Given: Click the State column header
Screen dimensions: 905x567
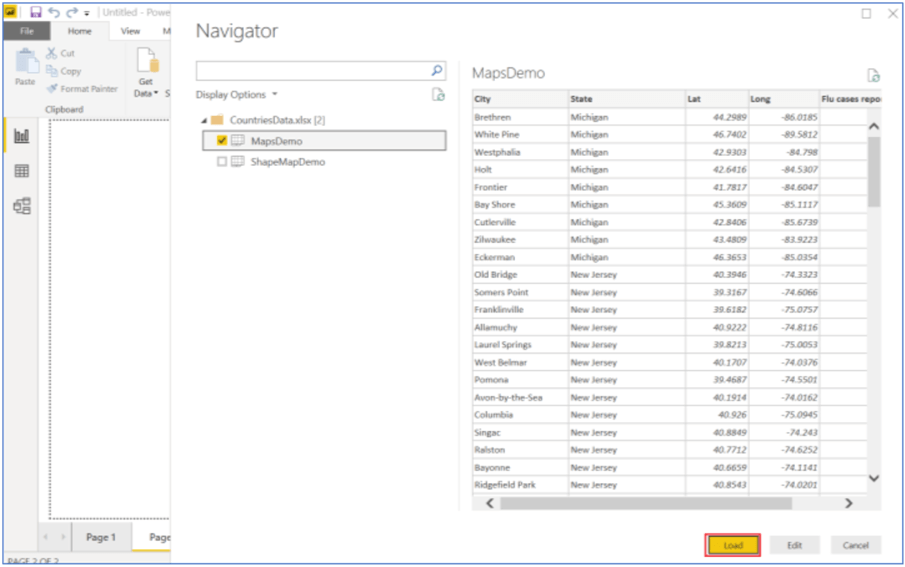Looking at the screenshot, I should 627,99.
